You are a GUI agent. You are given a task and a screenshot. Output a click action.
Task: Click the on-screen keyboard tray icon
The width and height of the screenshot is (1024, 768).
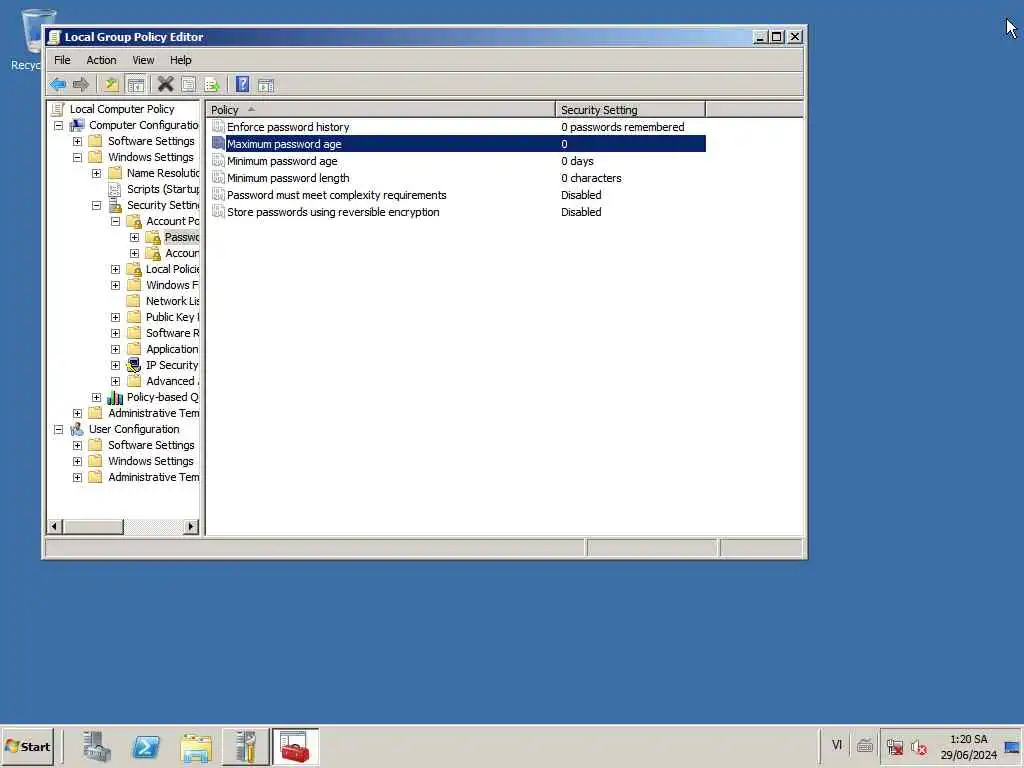(x=865, y=745)
